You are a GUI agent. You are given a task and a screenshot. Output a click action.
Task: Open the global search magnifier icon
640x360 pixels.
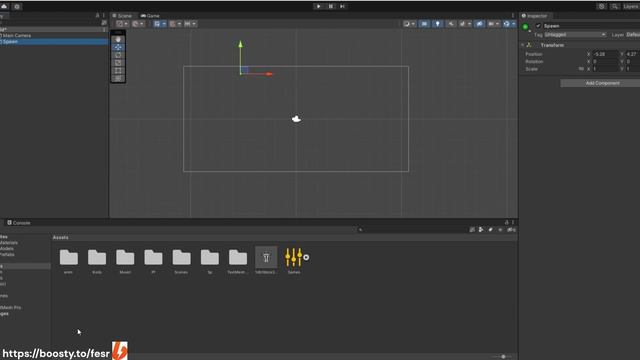pyautogui.click(x=614, y=6)
